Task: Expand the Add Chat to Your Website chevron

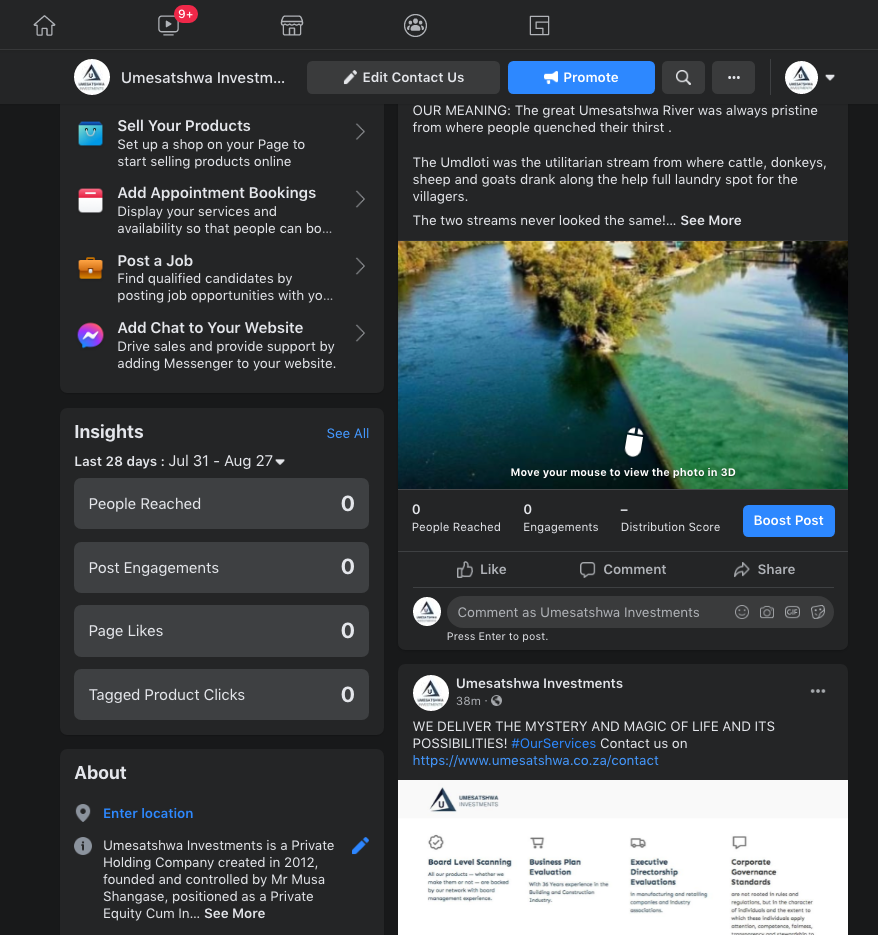Action: click(360, 333)
